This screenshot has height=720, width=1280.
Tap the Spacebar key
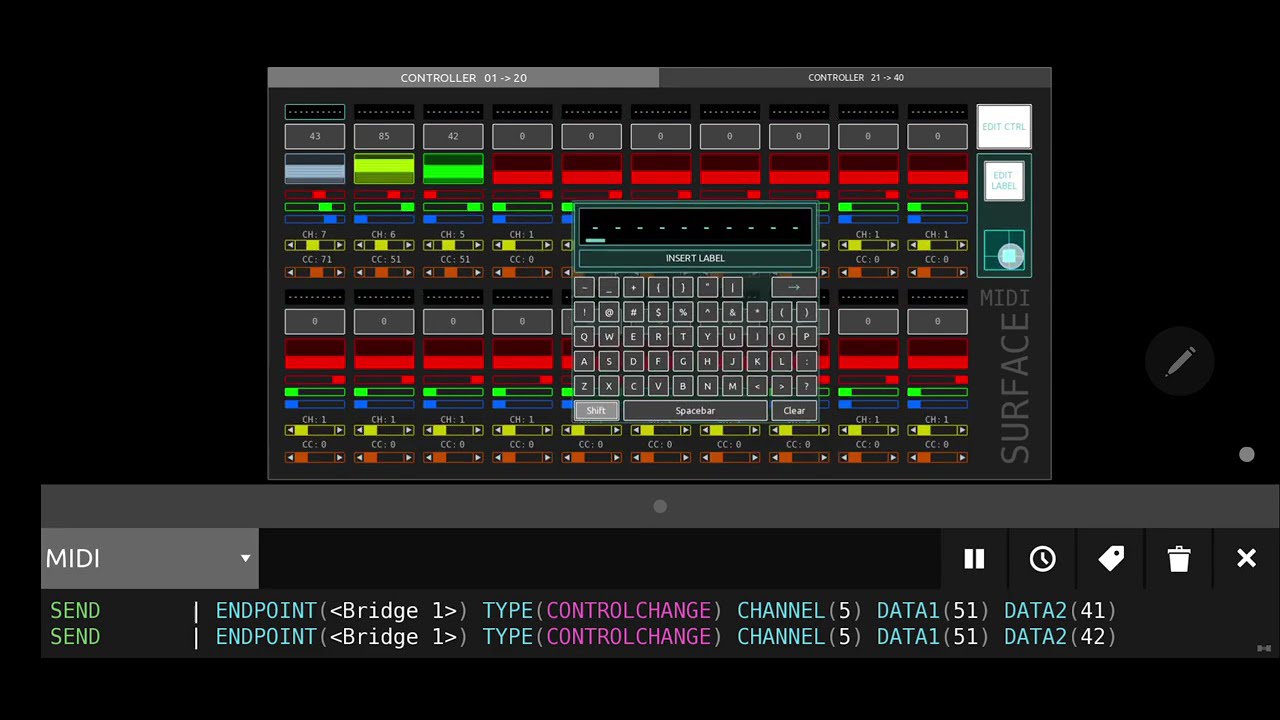tap(695, 411)
